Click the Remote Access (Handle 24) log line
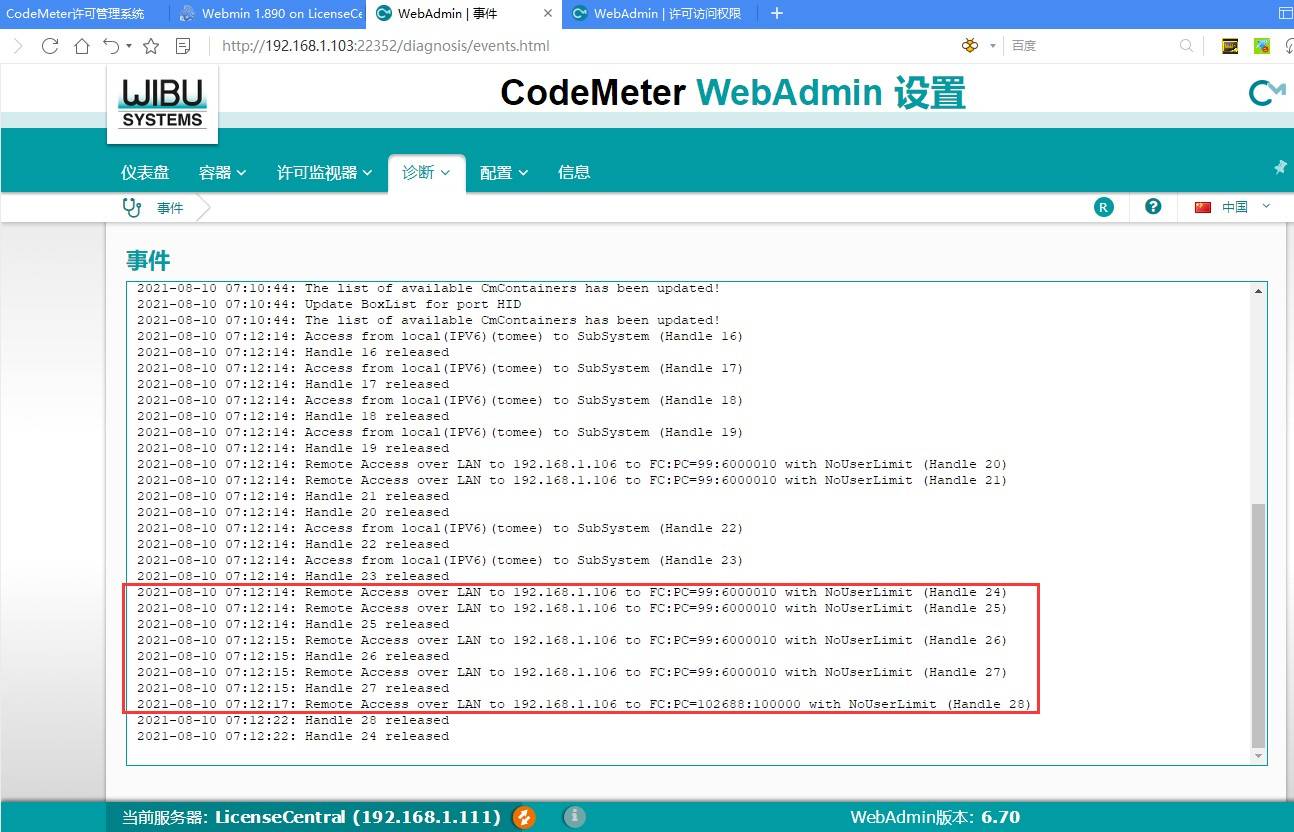This screenshot has width=1294, height=832. click(572, 592)
